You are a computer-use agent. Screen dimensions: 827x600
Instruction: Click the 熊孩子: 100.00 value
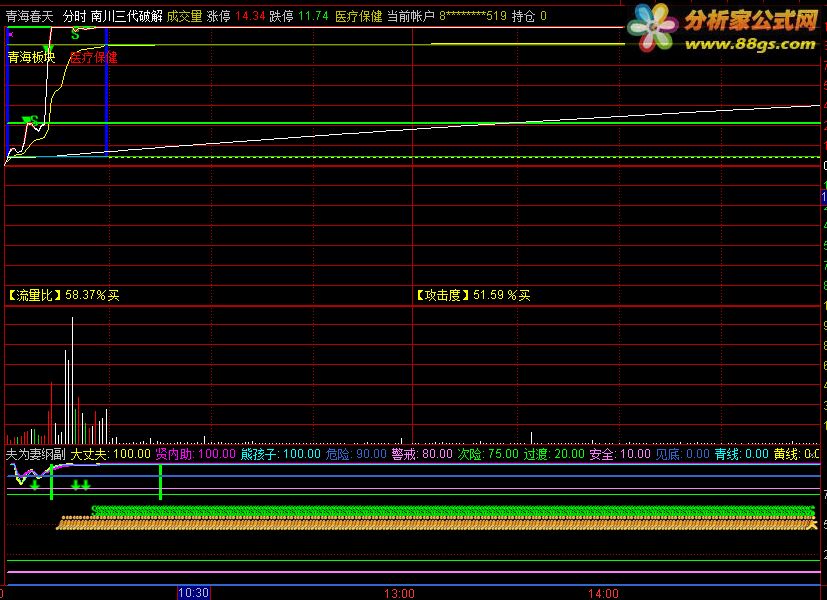point(281,454)
